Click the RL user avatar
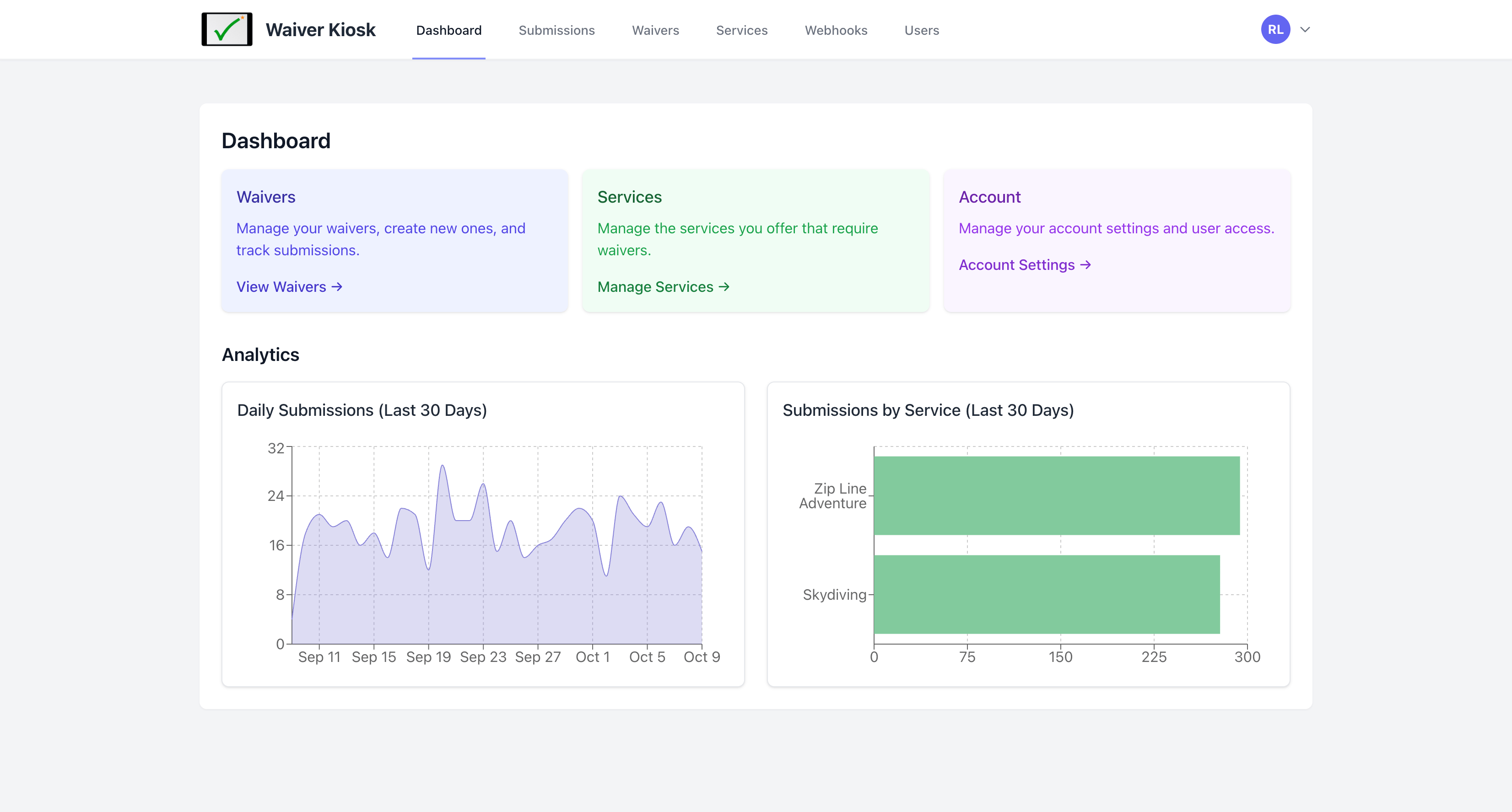The image size is (1512, 812). 1275,29
